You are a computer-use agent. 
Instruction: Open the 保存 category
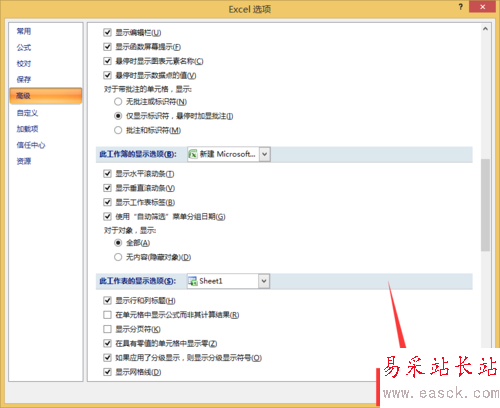pos(24,79)
